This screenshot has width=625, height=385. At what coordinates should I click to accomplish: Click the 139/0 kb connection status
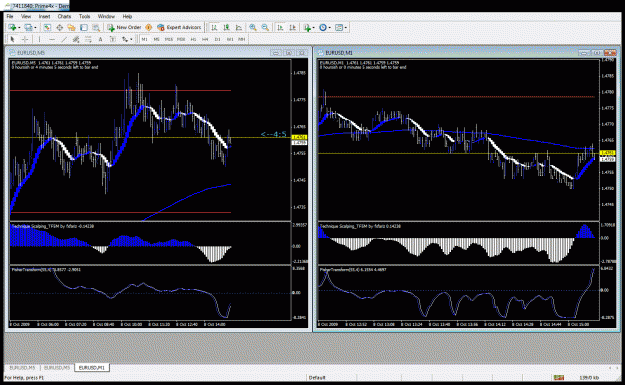pos(588,377)
